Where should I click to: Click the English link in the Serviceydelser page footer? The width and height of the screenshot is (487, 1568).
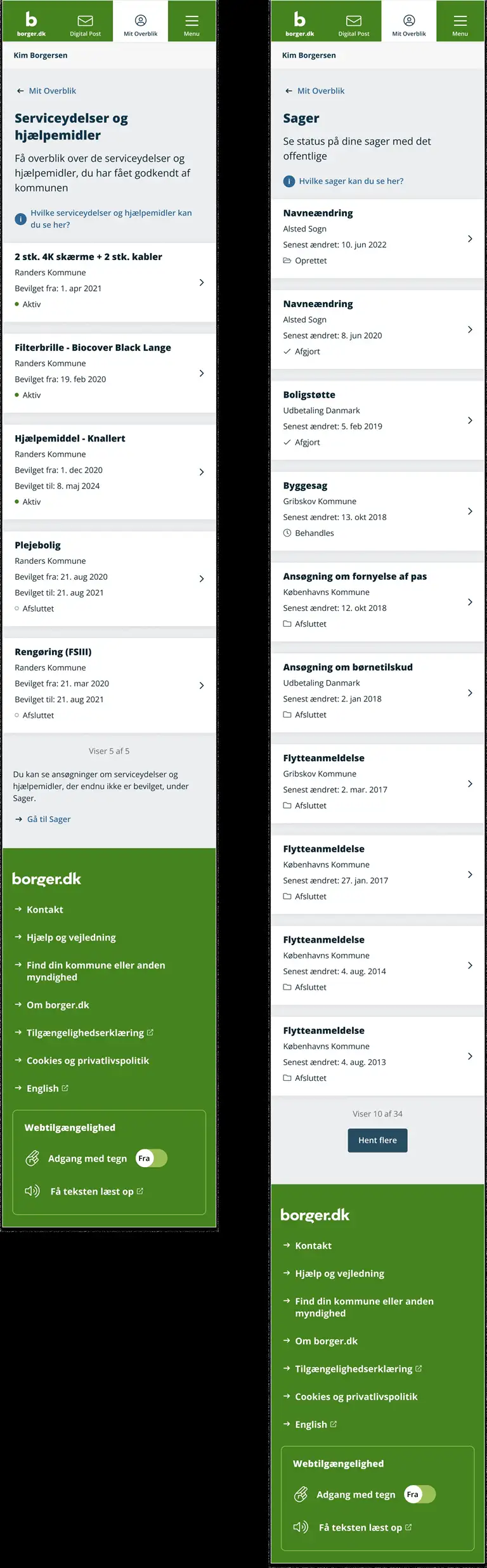(42, 1088)
